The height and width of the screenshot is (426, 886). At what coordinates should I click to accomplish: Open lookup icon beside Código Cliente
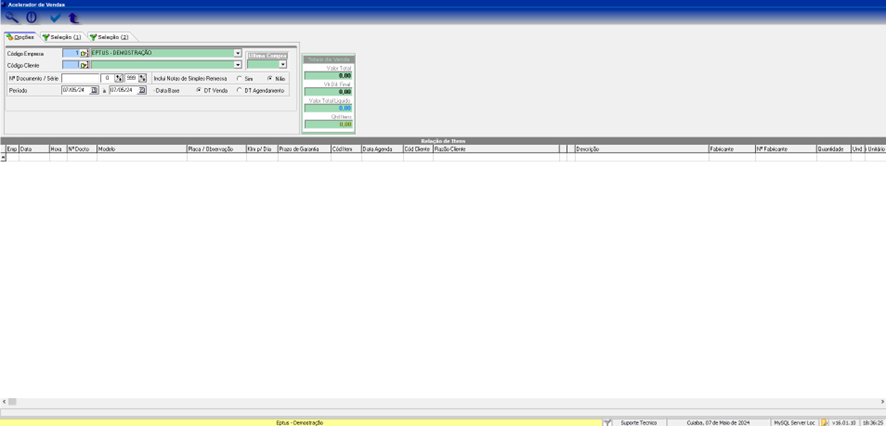(x=85, y=65)
